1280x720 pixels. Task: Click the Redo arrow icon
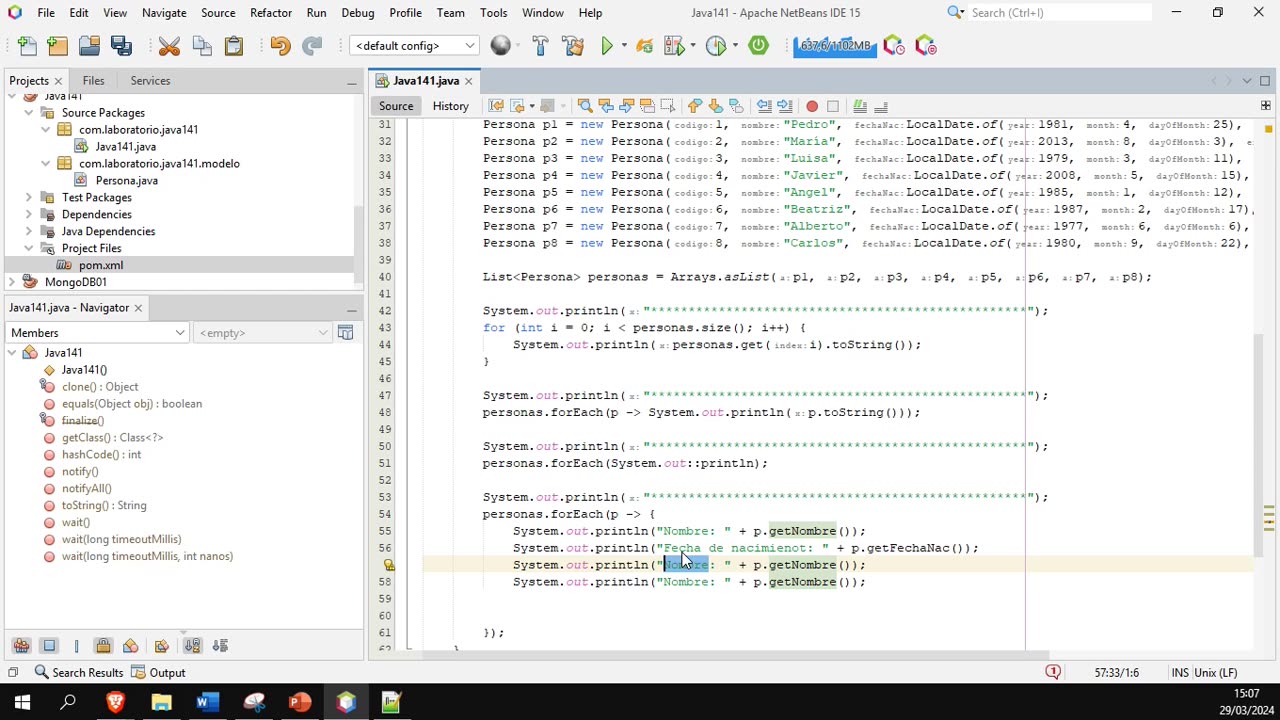pos(312,46)
